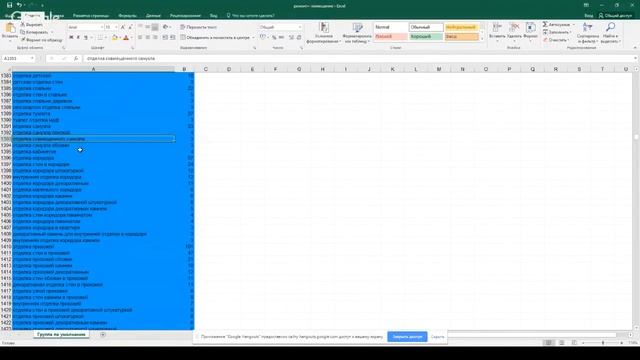
Task: Align text to the top of cells
Action: click(x=140, y=27)
